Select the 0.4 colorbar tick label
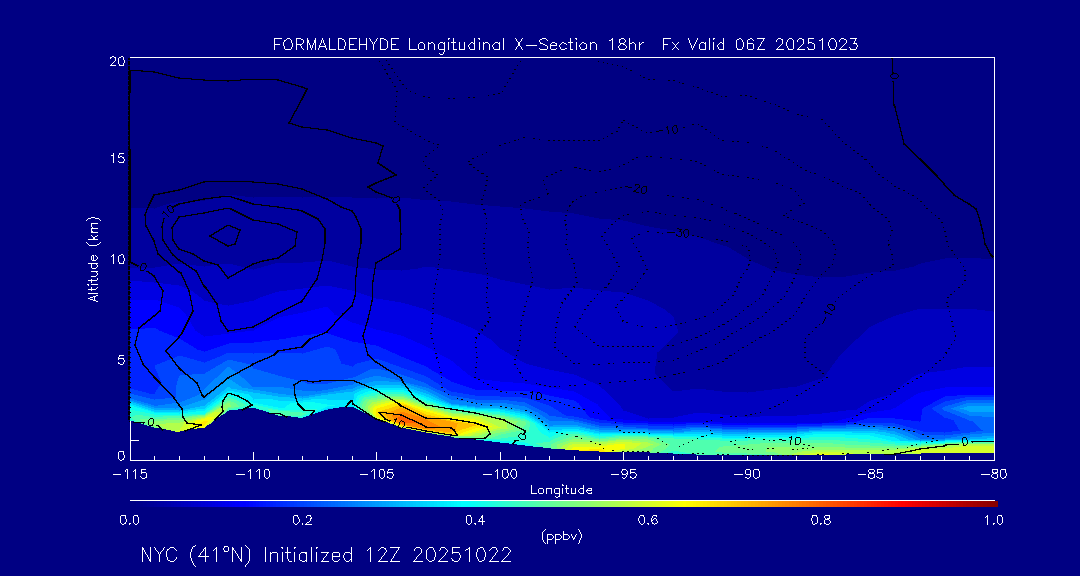 [x=475, y=520]
